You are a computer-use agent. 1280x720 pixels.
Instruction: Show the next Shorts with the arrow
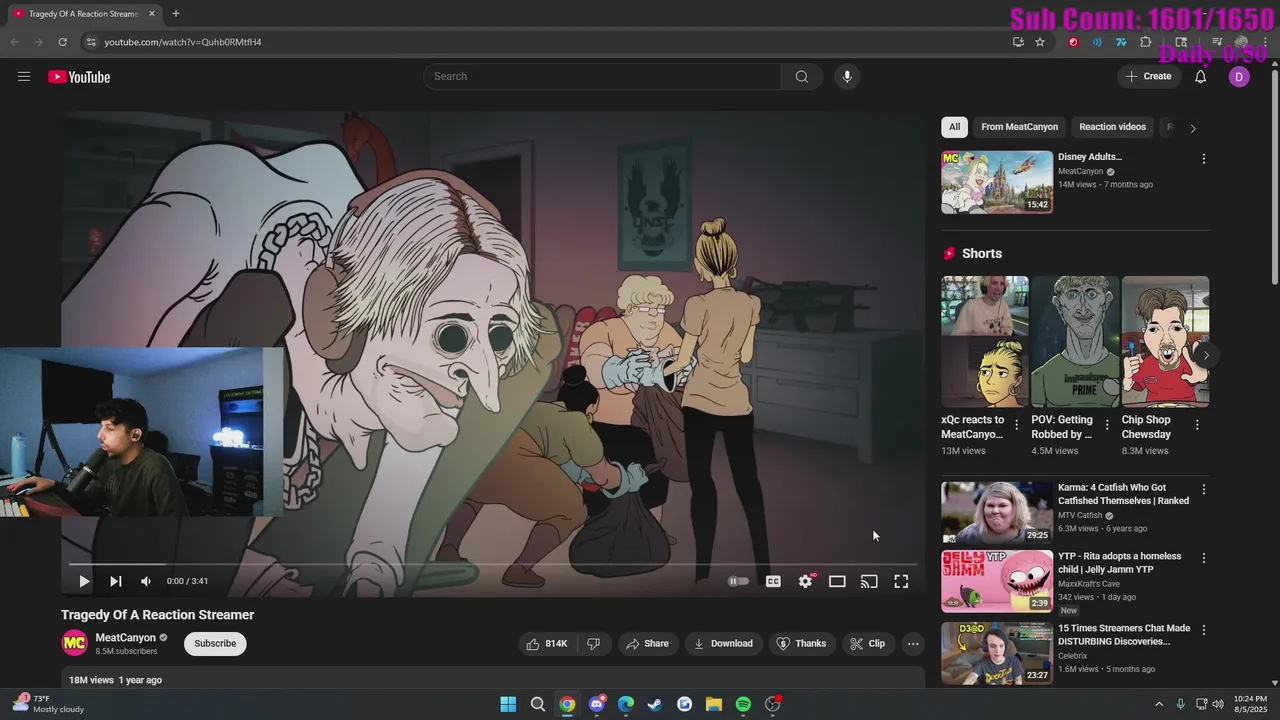tap(1206, 355)
